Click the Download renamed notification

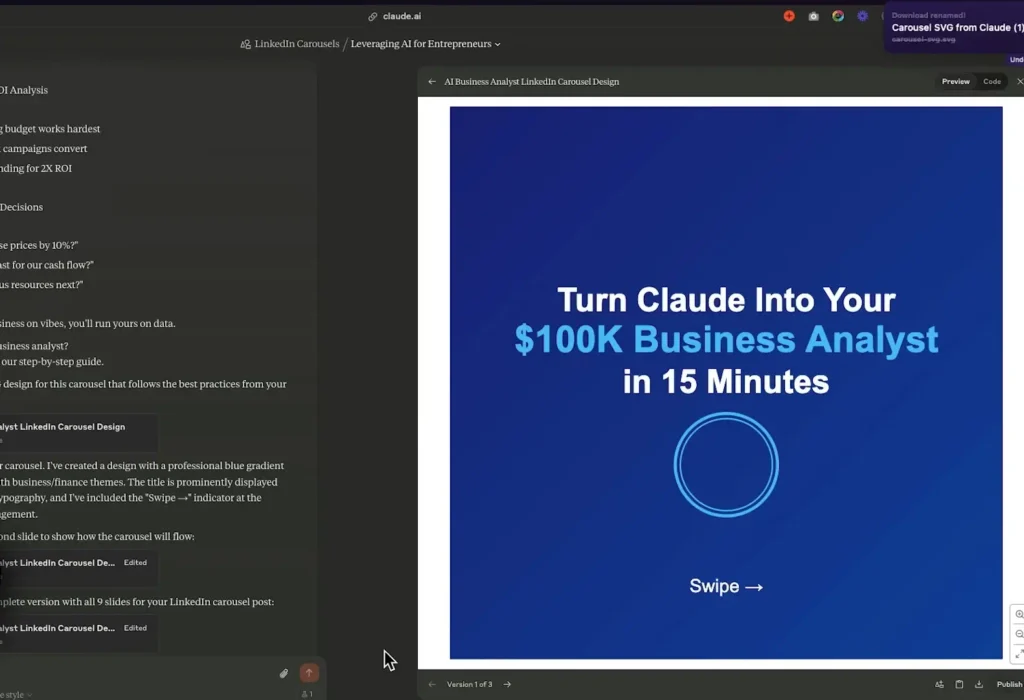[x=956, y=27]
